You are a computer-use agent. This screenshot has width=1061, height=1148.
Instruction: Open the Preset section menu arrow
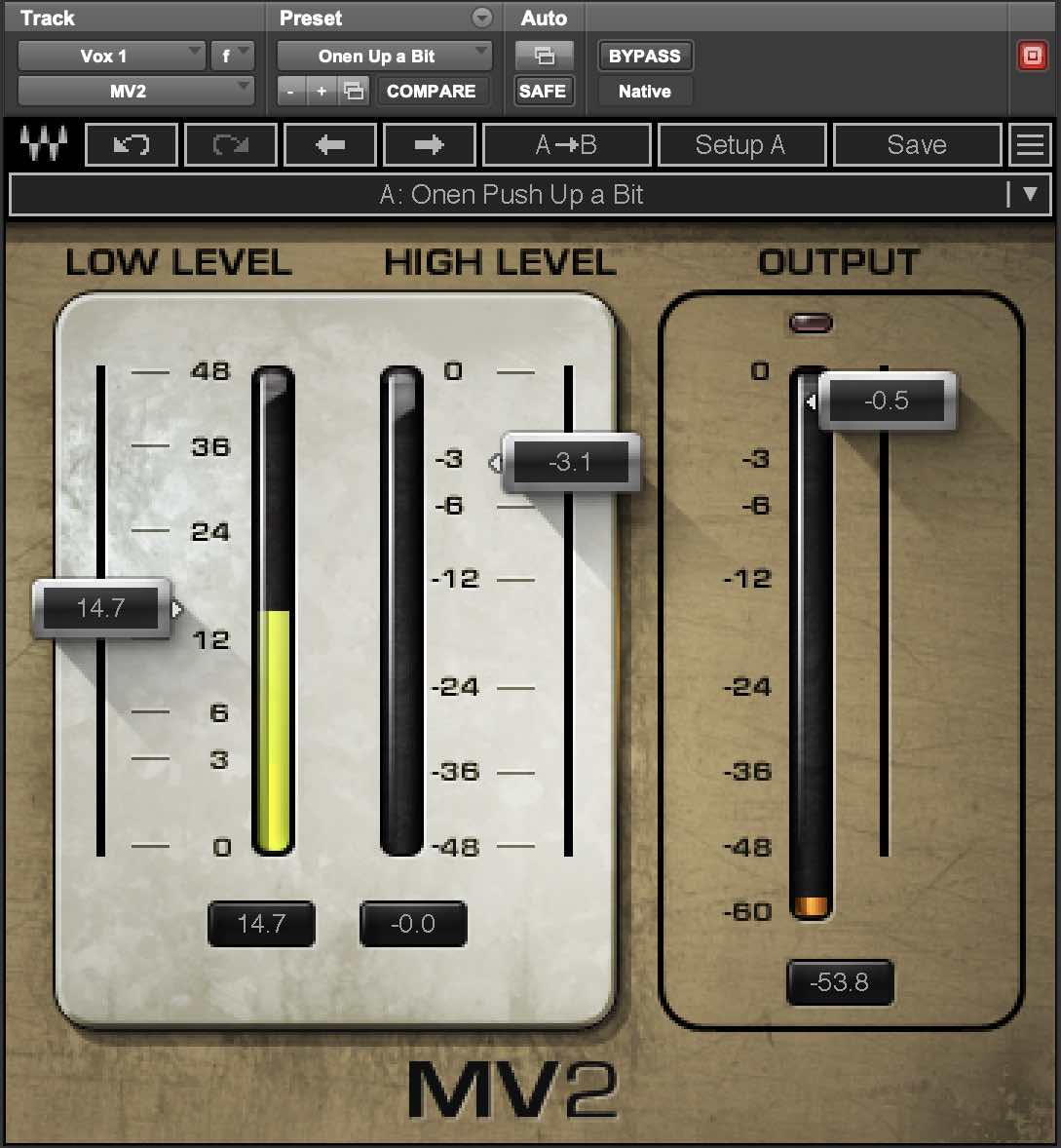coord(481,17)
